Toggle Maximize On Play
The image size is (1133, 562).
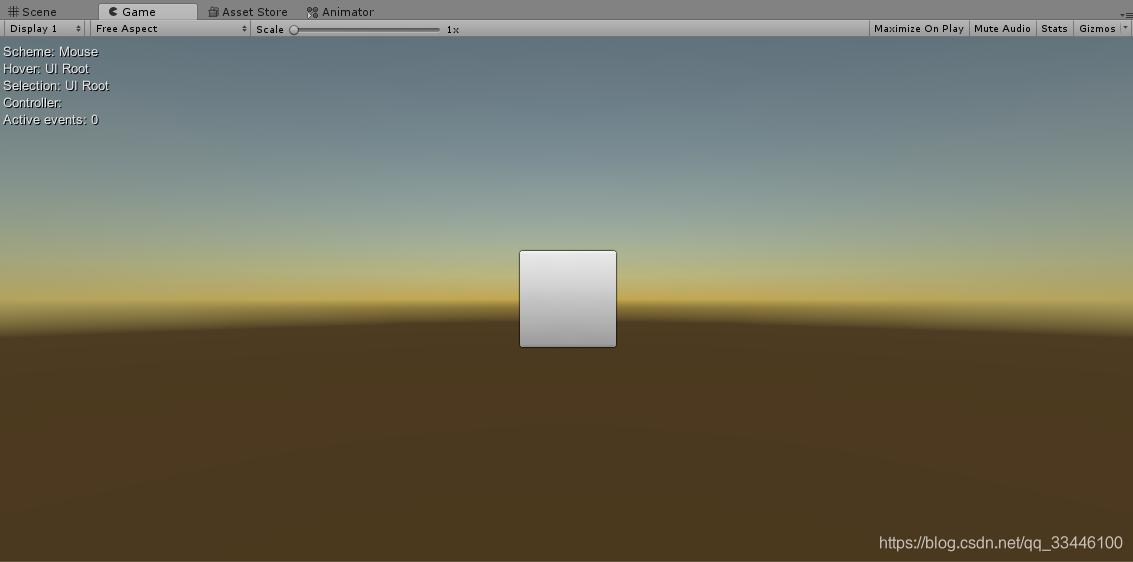918,28
